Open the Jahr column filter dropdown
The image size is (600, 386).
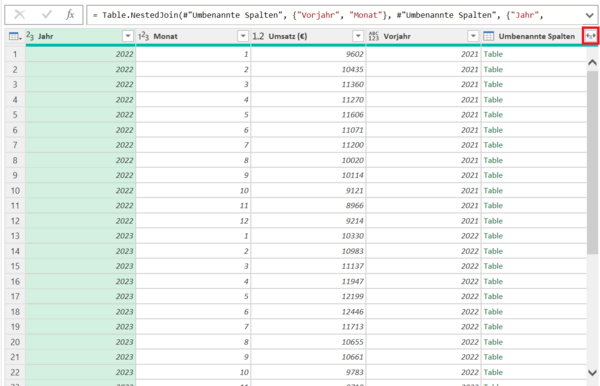click(x=128, y=36)
